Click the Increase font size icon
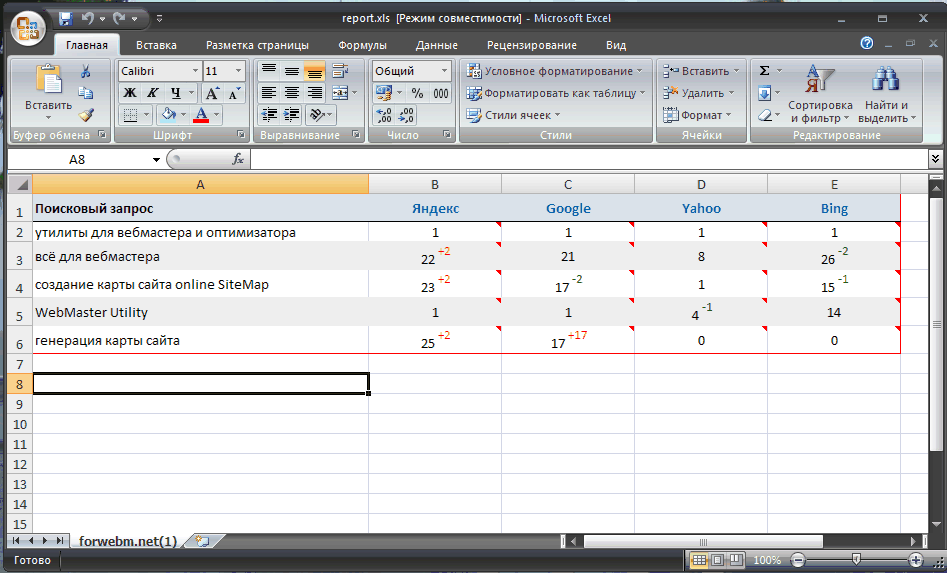947x573 pixels. click(x=215, y=93)
